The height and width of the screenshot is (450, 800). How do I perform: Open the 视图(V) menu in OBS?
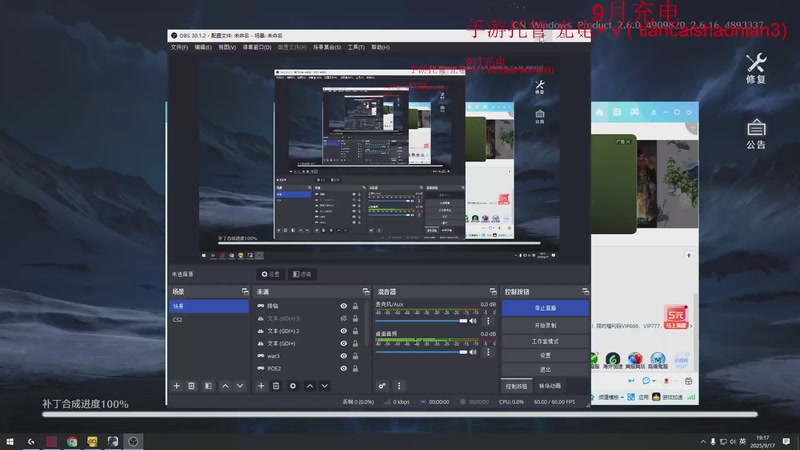click(x=227, y=47)
